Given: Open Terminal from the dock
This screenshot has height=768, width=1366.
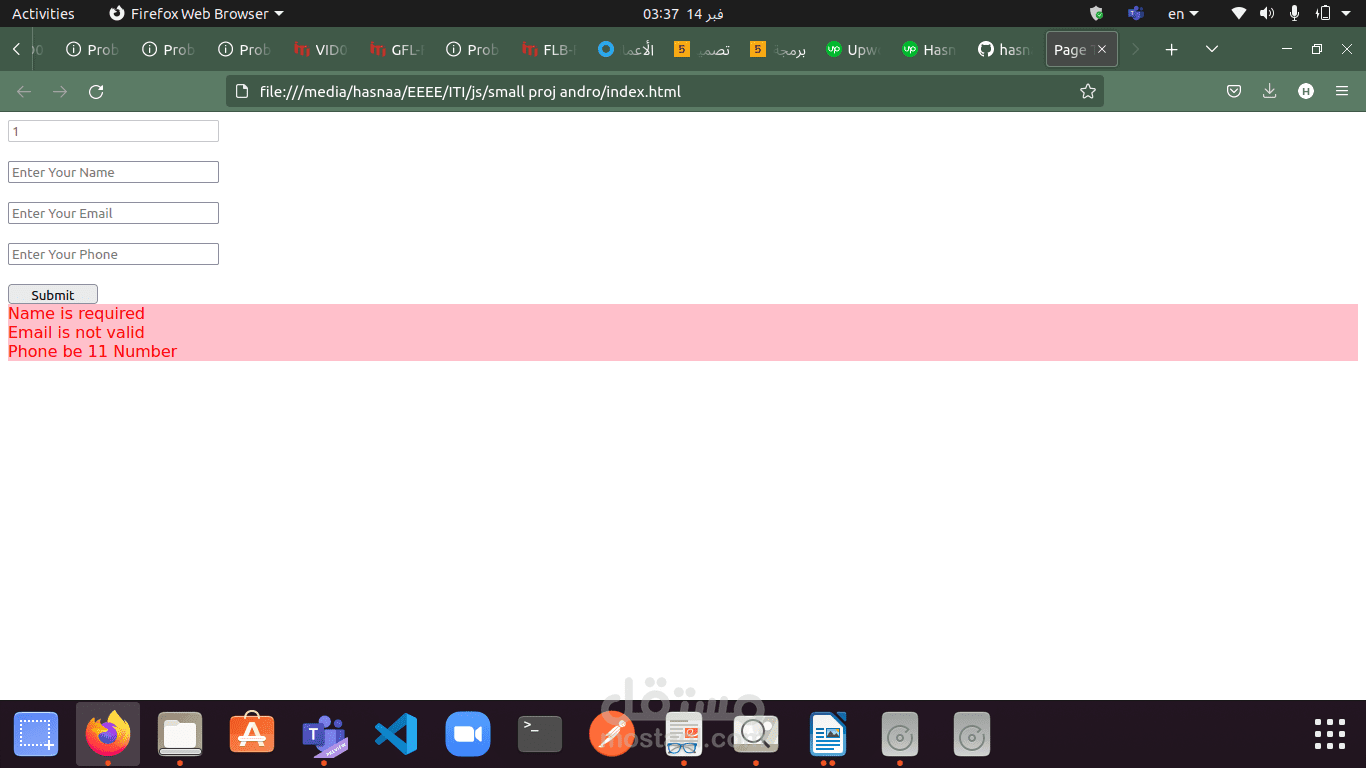Looking at the screenshot, I should point(540,735).
